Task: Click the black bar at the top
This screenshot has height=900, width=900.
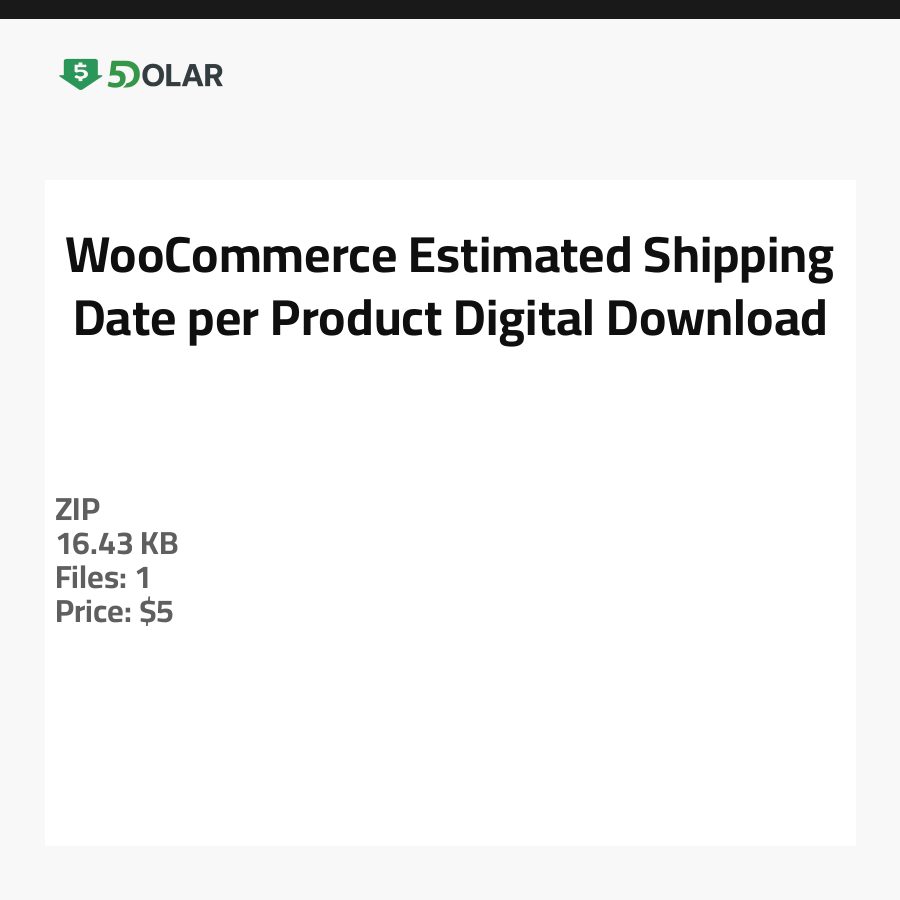Action: click(x=450, y=9)
